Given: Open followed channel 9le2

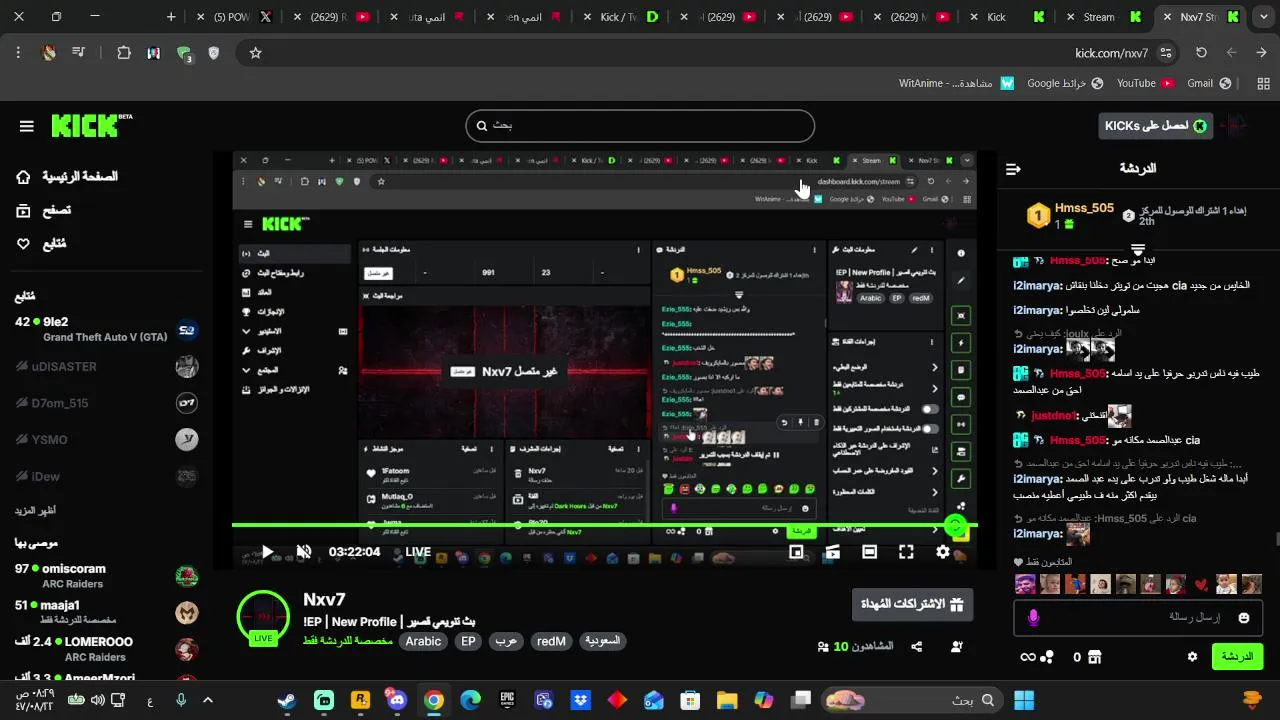Looking at the screenshot, I should (x=107, y=329).
